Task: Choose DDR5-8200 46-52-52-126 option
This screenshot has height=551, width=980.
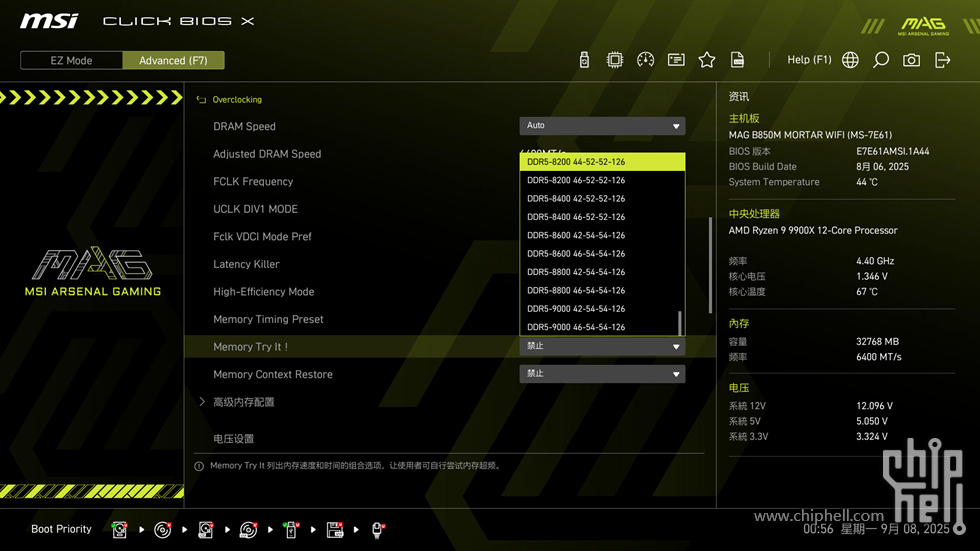Action: click(x=602, y=180)
